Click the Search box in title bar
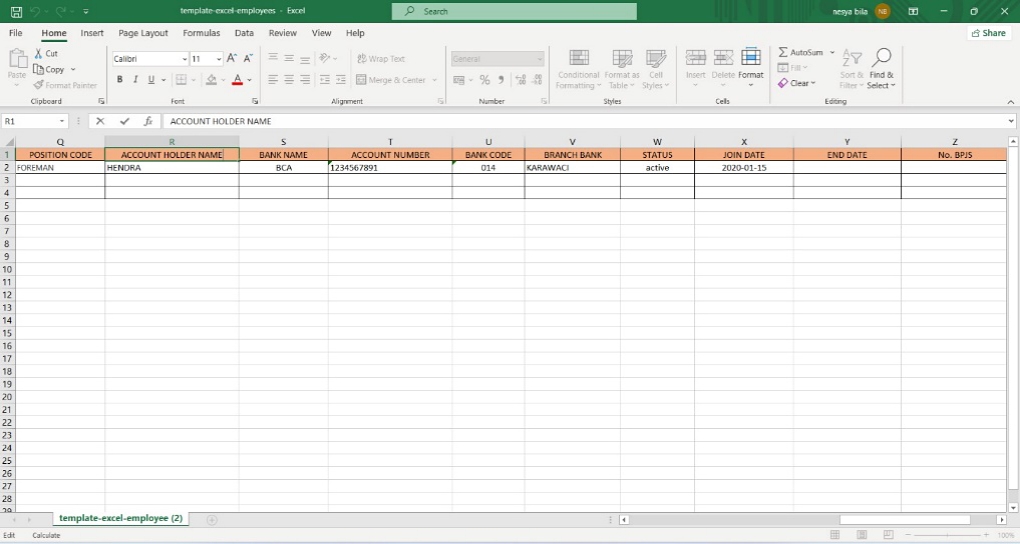This screenshot has height=544, width=1020. click(514, 11)
